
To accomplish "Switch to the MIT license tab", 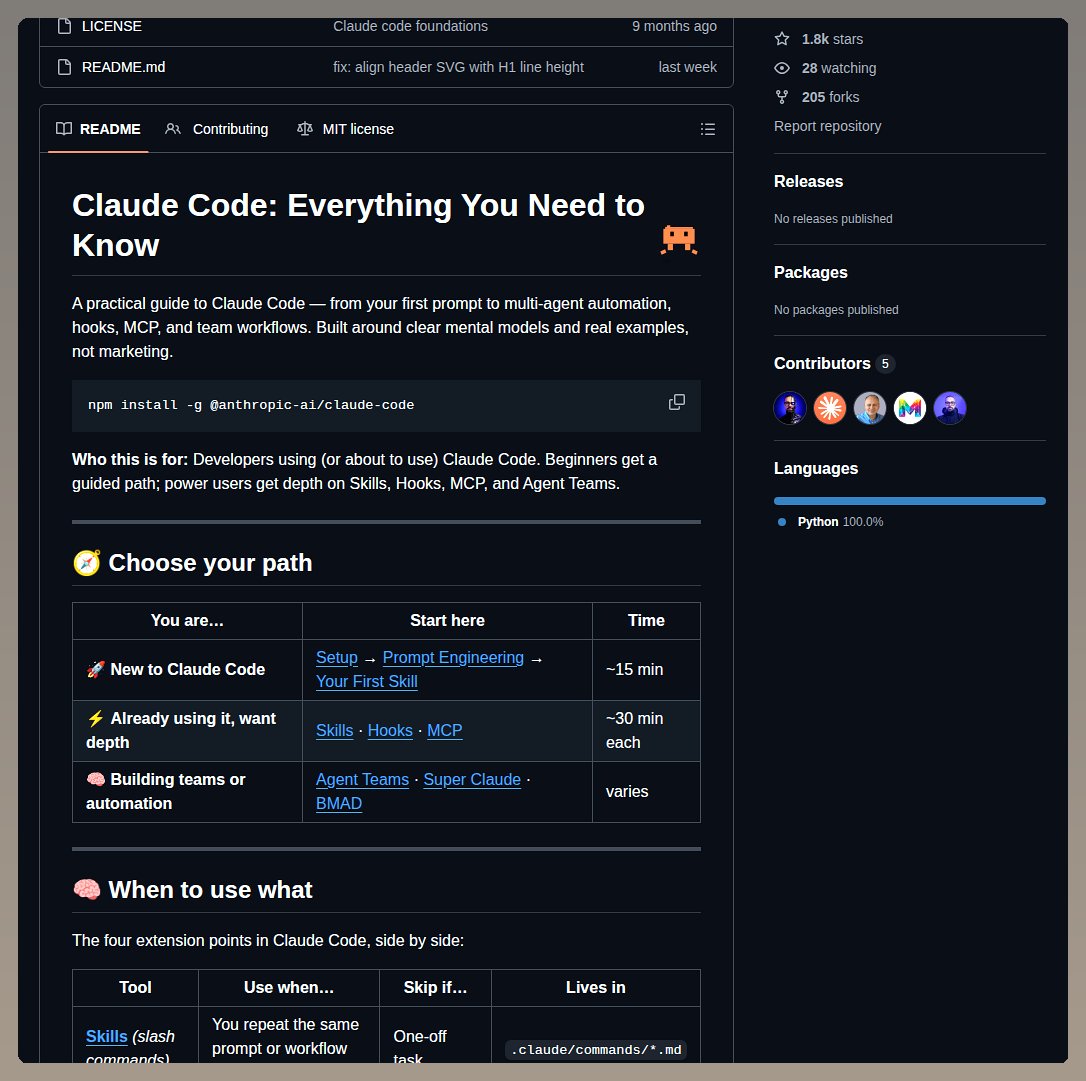I will (345, 129).
